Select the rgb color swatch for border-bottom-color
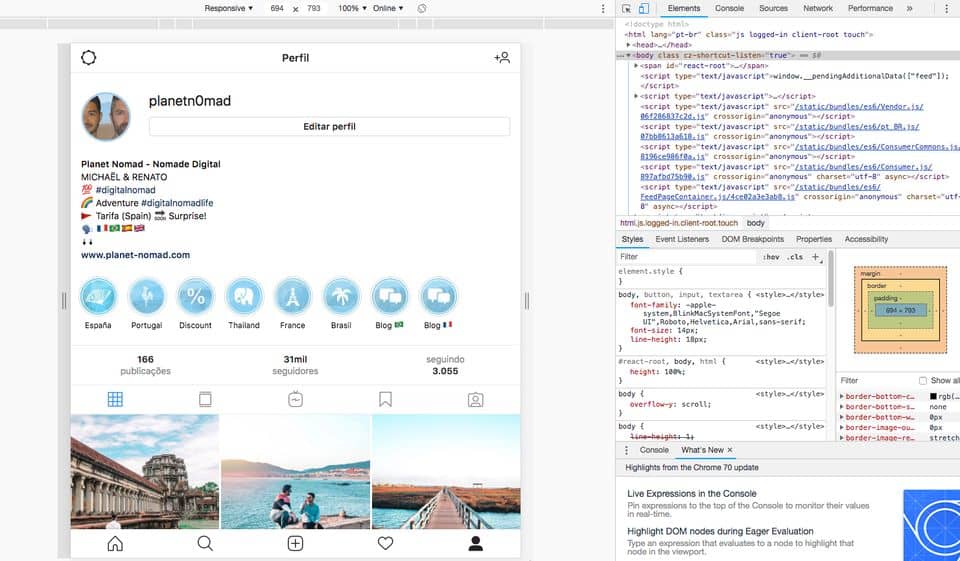 (x=933, y=396)
